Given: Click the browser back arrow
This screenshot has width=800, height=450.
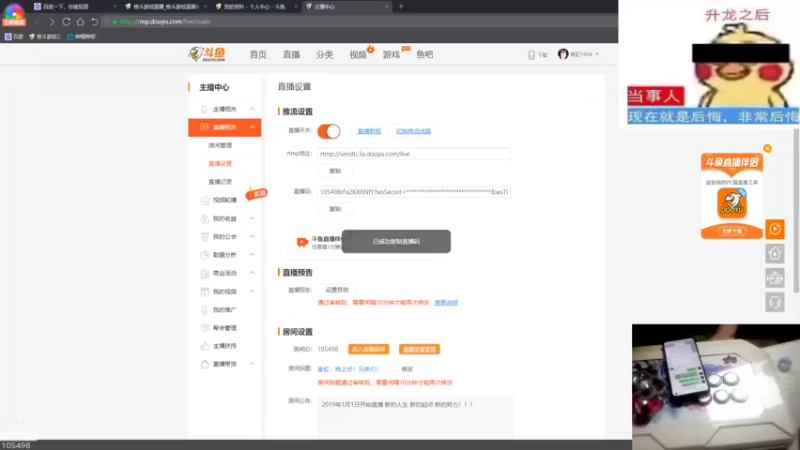Looking at the screenshot, I should (x=37, y=22).
